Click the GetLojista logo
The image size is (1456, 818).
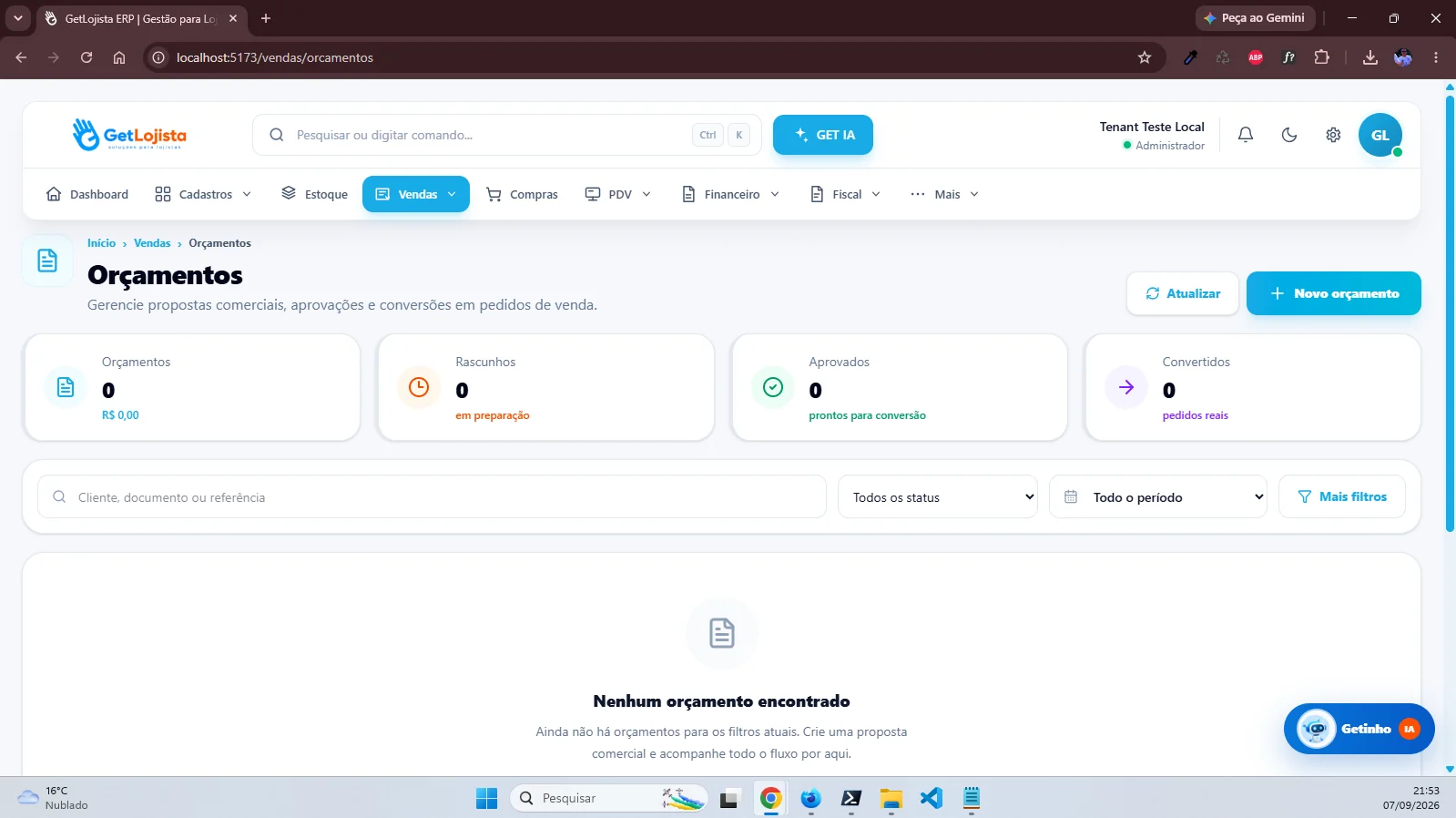click(x=129, y=135)
